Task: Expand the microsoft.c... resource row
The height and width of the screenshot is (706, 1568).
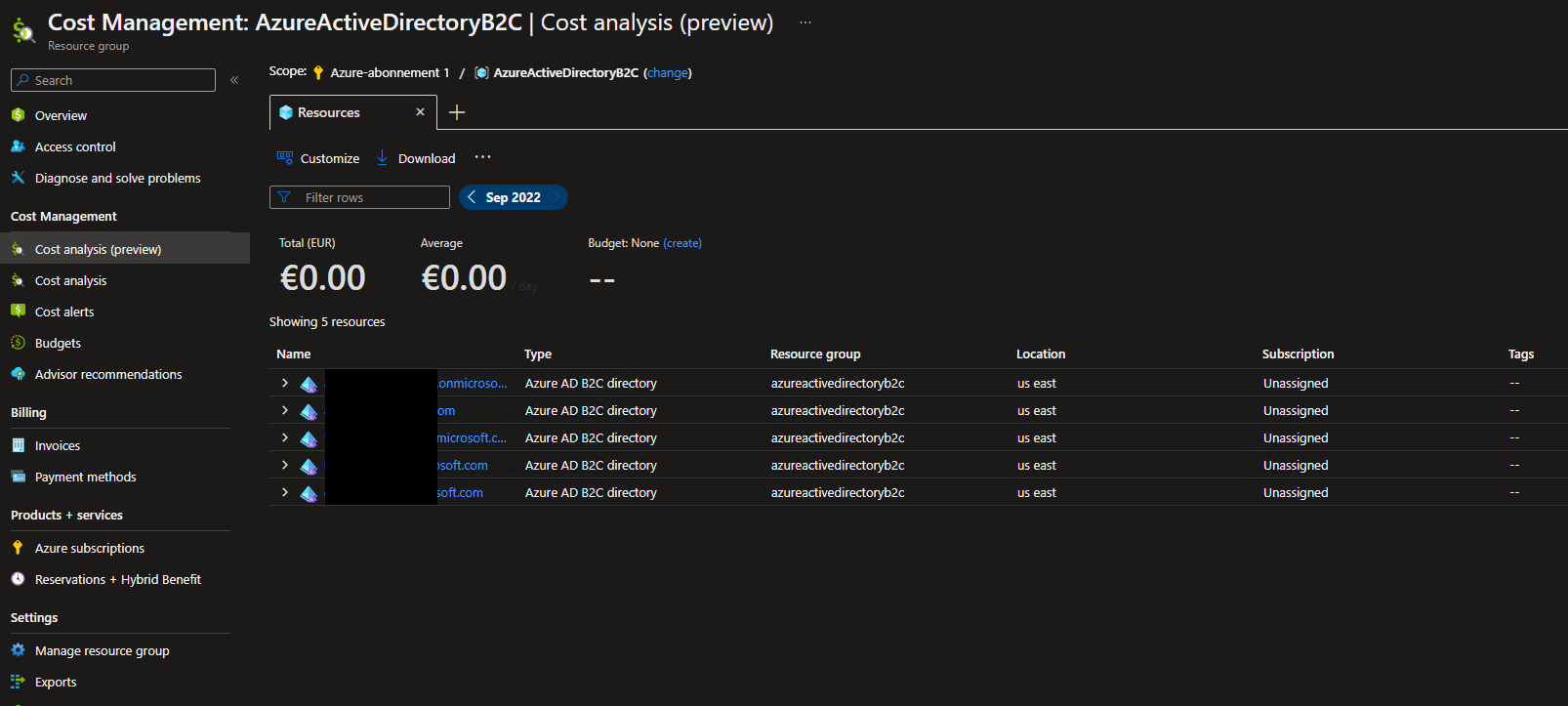Action: [x=285, y=437]
